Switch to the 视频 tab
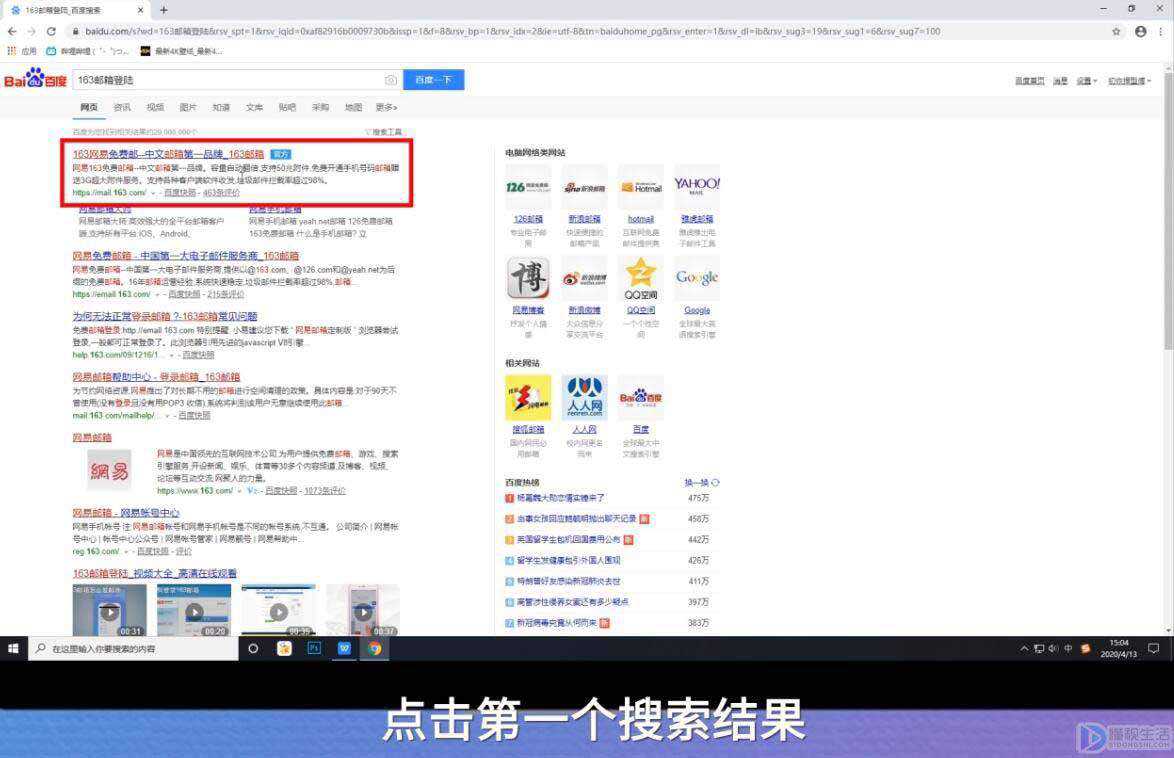 [155, 107]
